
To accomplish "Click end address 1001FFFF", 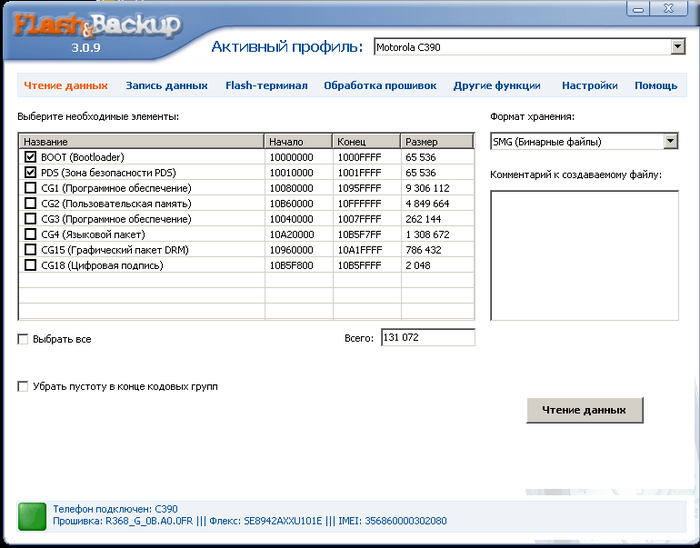I will 359,173.
